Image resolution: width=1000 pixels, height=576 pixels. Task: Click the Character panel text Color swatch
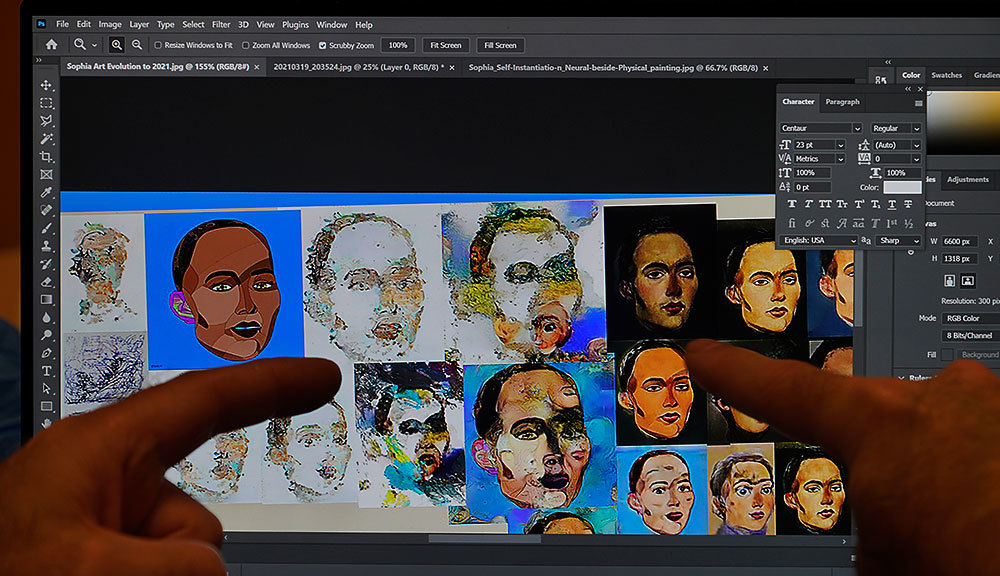coord(902,187)
